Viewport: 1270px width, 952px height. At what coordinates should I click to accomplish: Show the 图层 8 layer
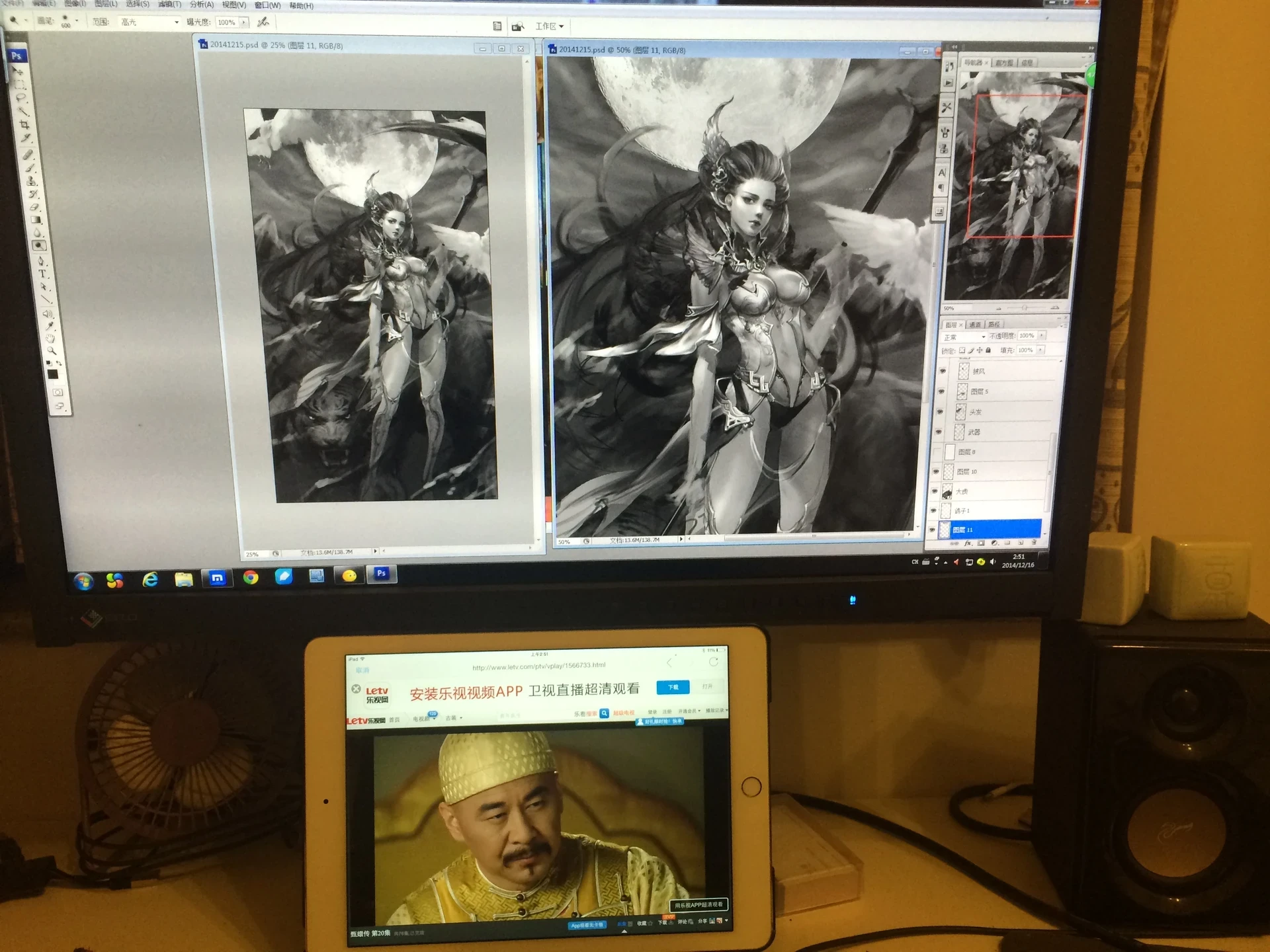point(937,452)
